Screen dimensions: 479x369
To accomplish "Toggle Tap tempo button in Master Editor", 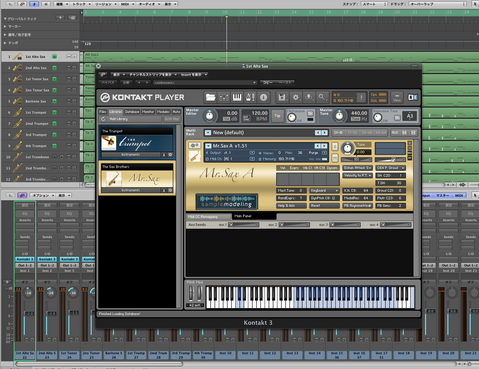I will (x=277, y=116).
